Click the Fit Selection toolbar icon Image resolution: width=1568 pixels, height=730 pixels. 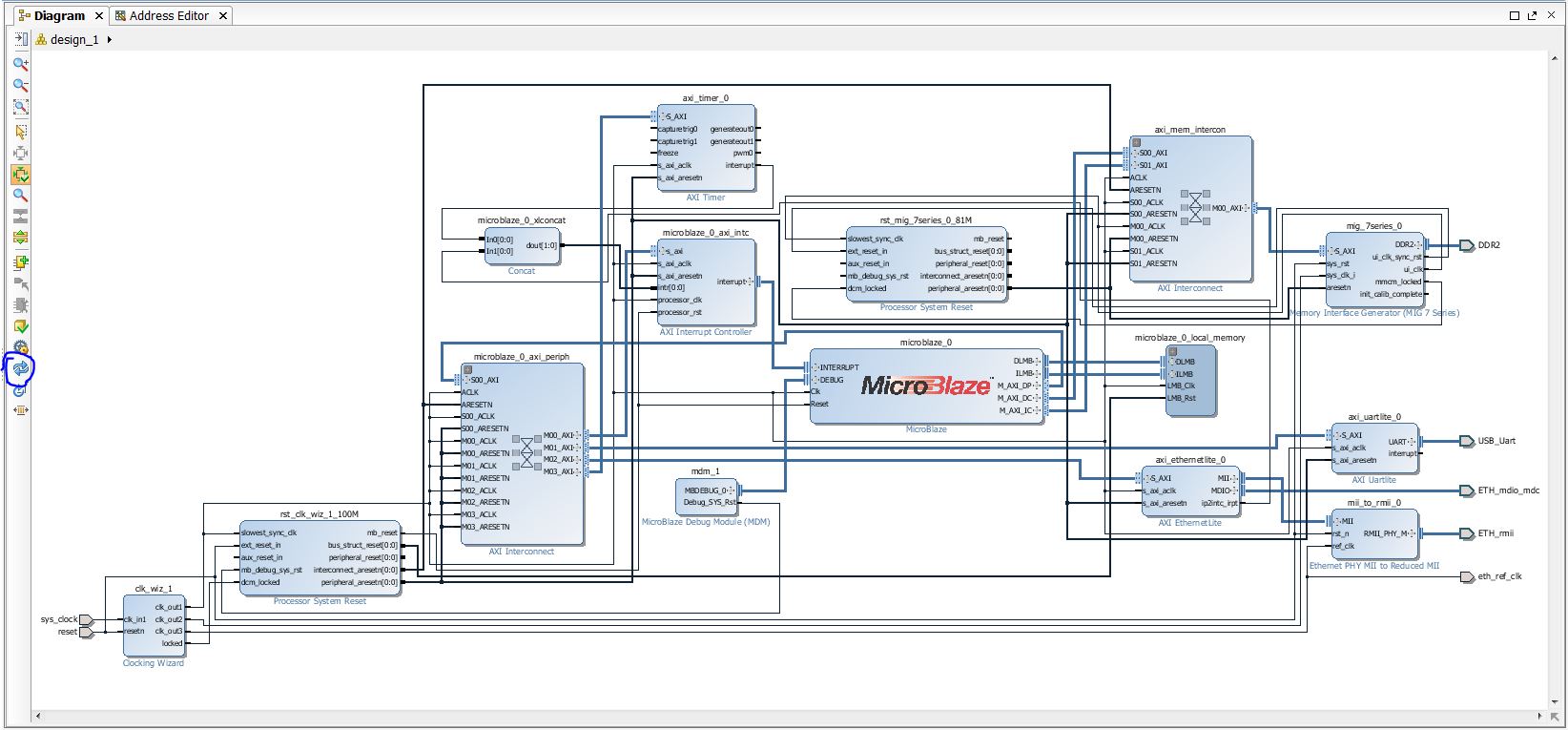20,153
